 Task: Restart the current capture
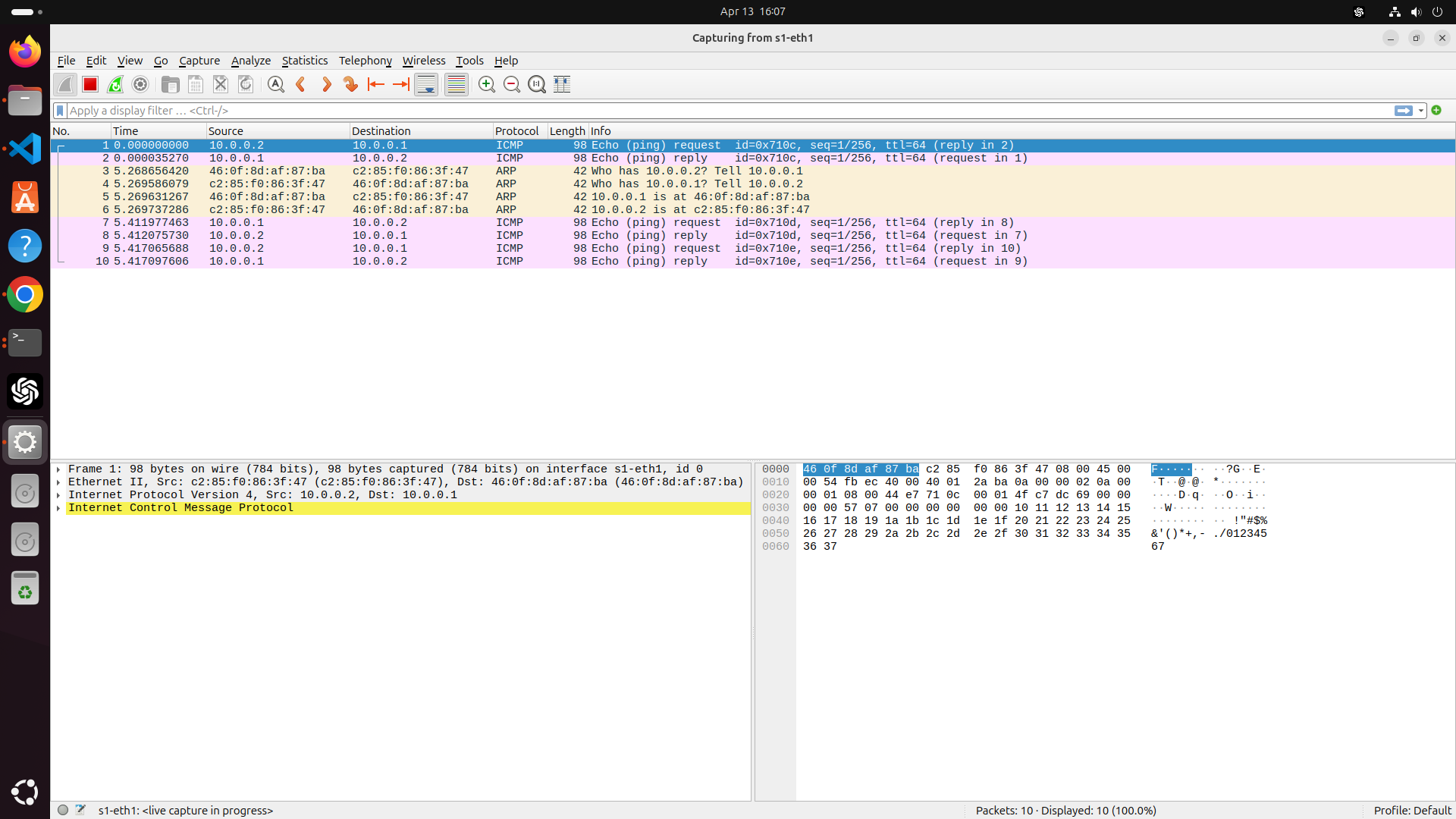(x=115, y=84)
